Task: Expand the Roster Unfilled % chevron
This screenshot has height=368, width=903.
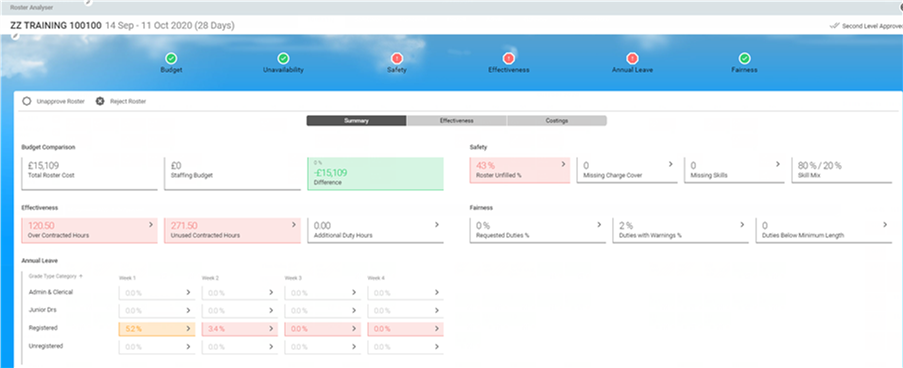Action: [563, 164]
